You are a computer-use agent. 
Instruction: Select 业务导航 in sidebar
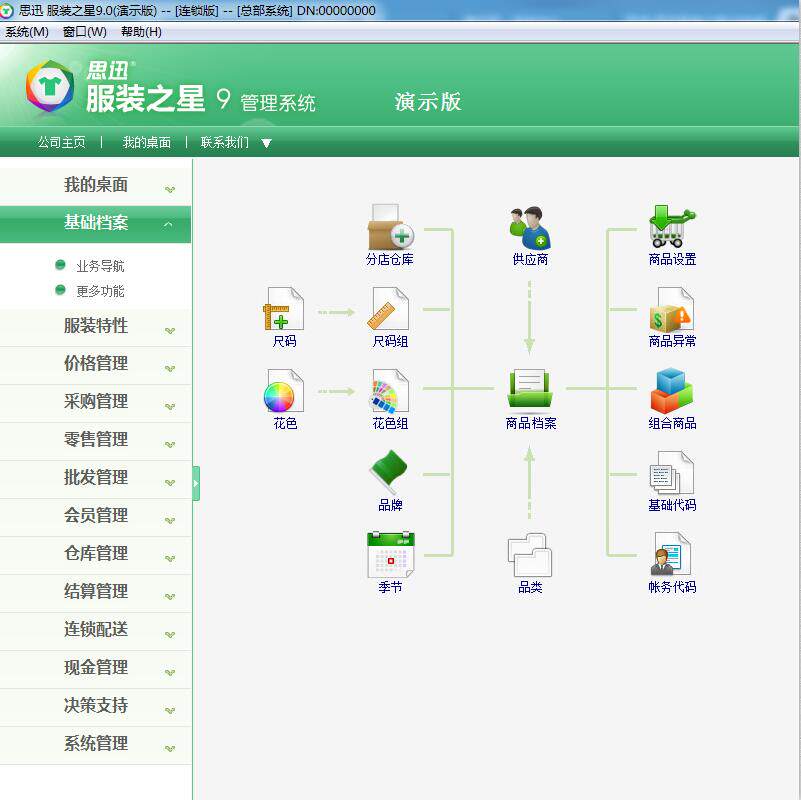[x=100, y=266]
